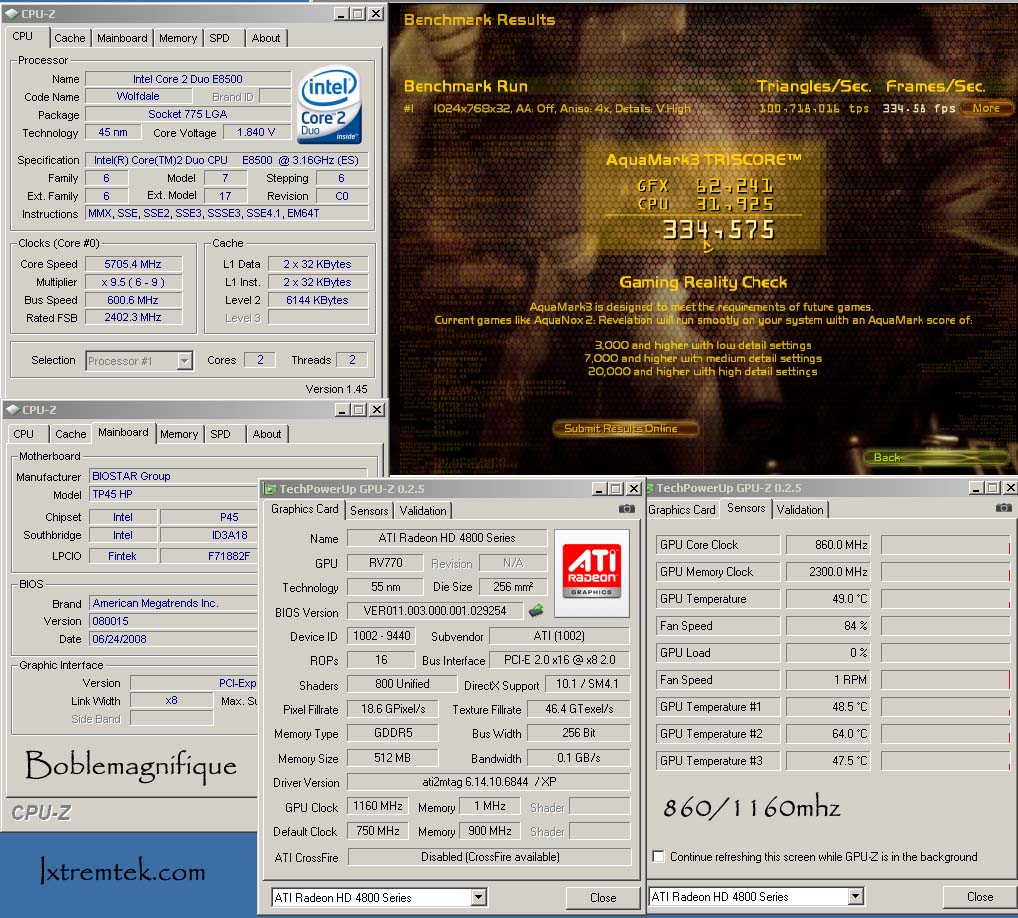
Task: Click the driver version 'ati2mtag 6.14.10.6844 / XP'
Action: click(490, 782)
